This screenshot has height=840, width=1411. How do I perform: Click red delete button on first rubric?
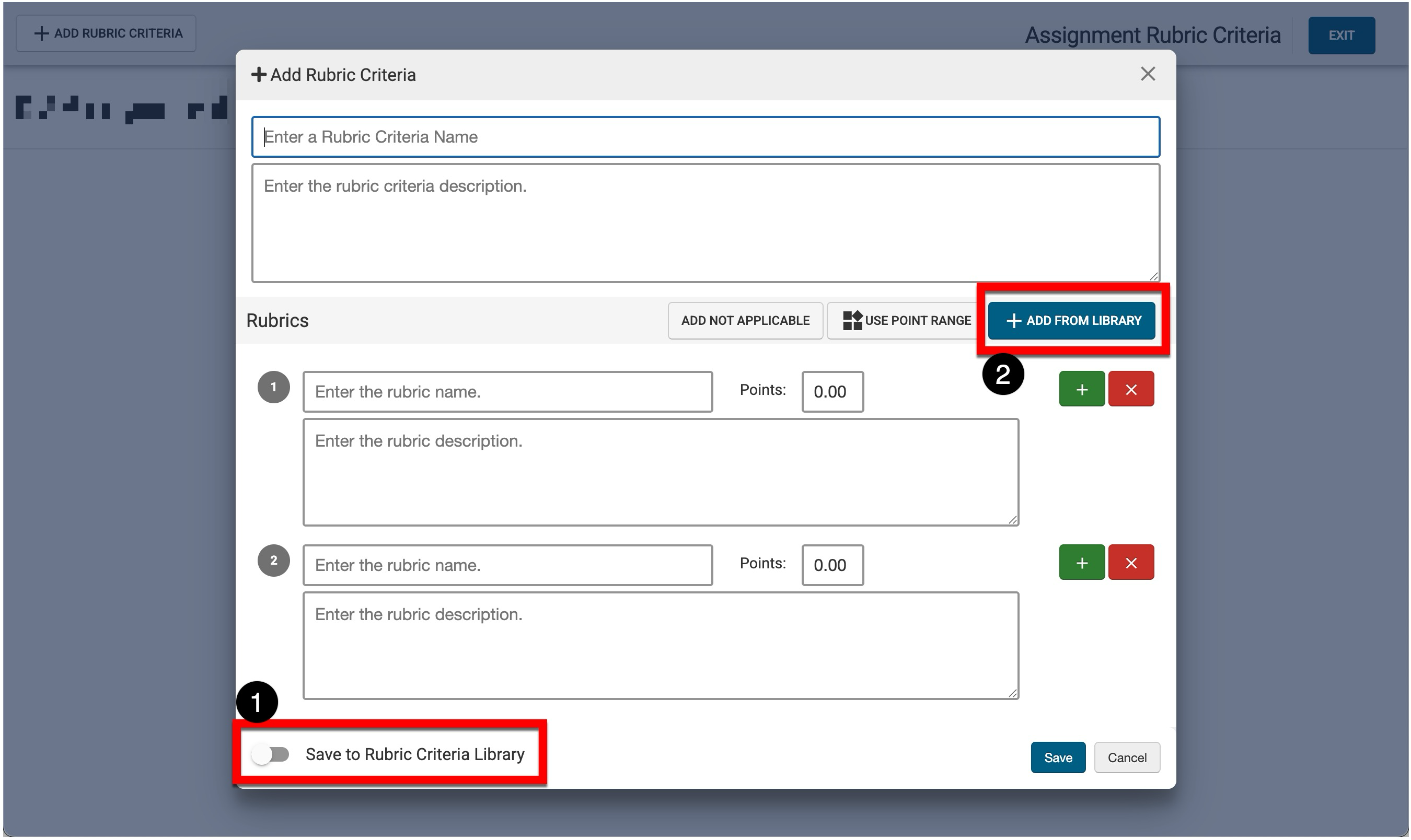pos(1131,389)
